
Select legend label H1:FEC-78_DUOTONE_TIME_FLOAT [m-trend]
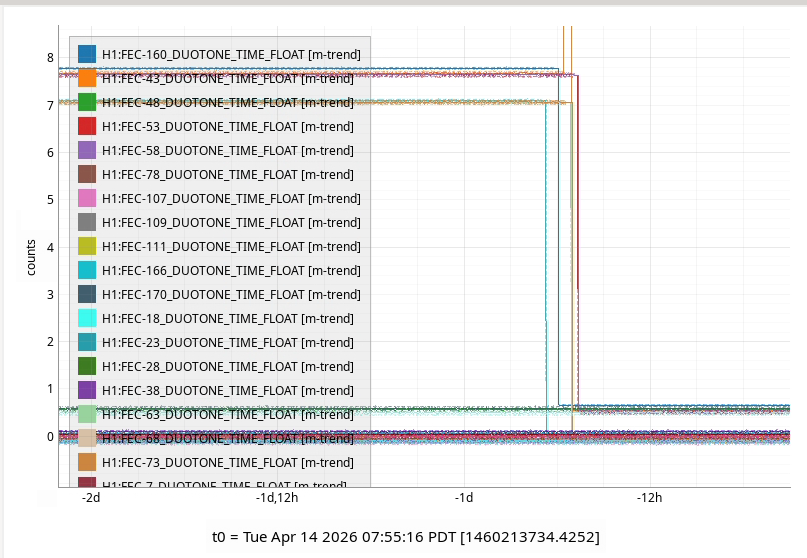coord(228,175)
